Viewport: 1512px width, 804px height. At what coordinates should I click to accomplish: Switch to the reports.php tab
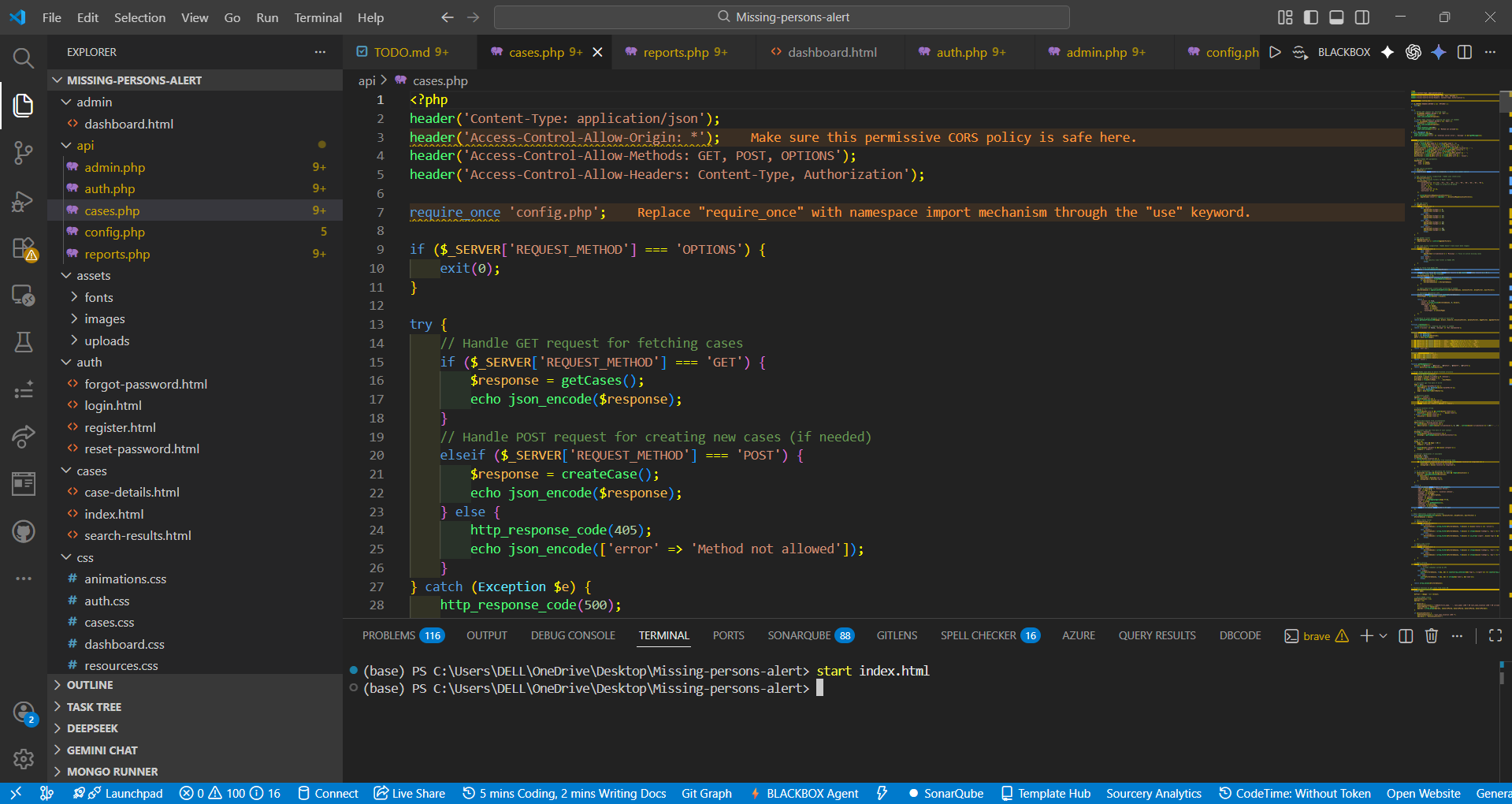coord(676,52)
